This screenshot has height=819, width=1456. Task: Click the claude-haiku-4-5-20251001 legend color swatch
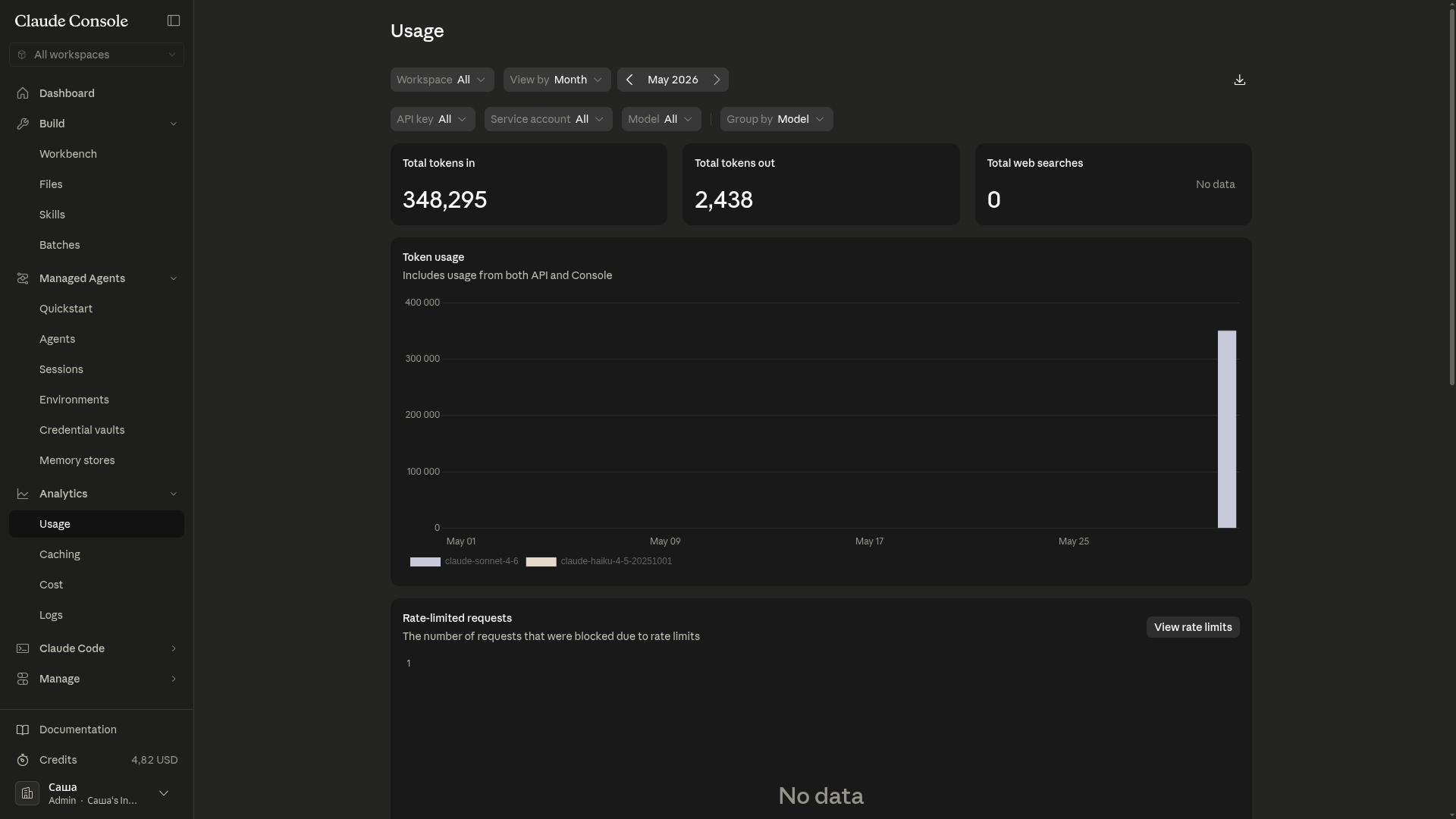click(x=541, y=562)
